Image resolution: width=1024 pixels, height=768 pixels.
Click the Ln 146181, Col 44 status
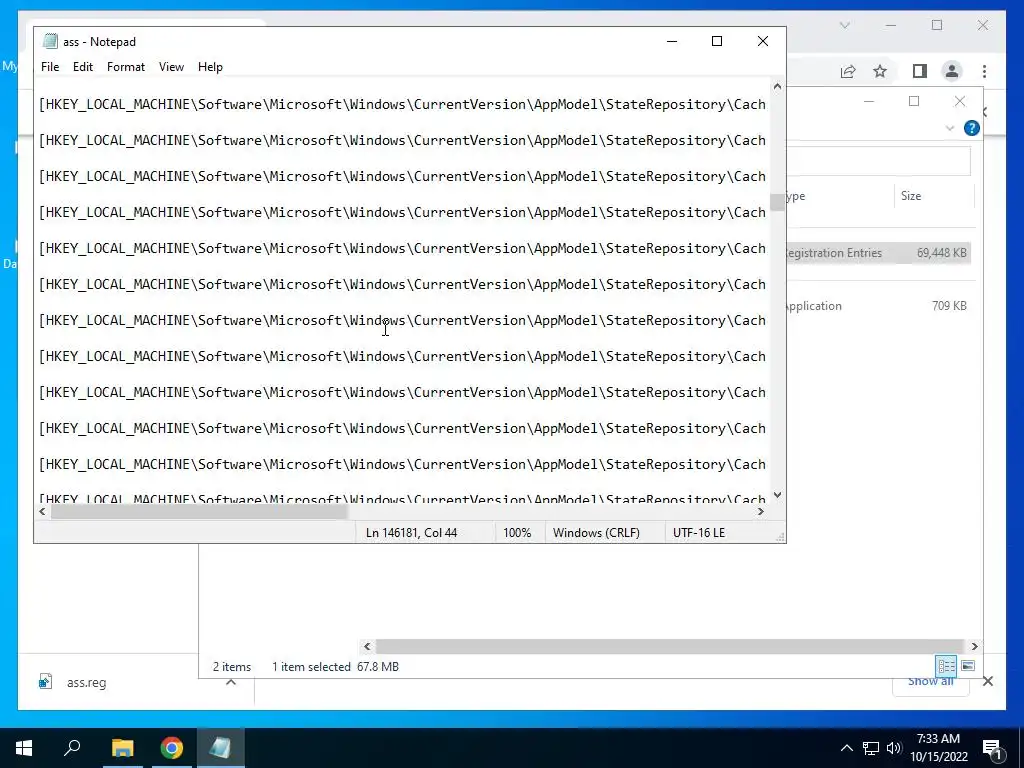click(x=411, y=533)
